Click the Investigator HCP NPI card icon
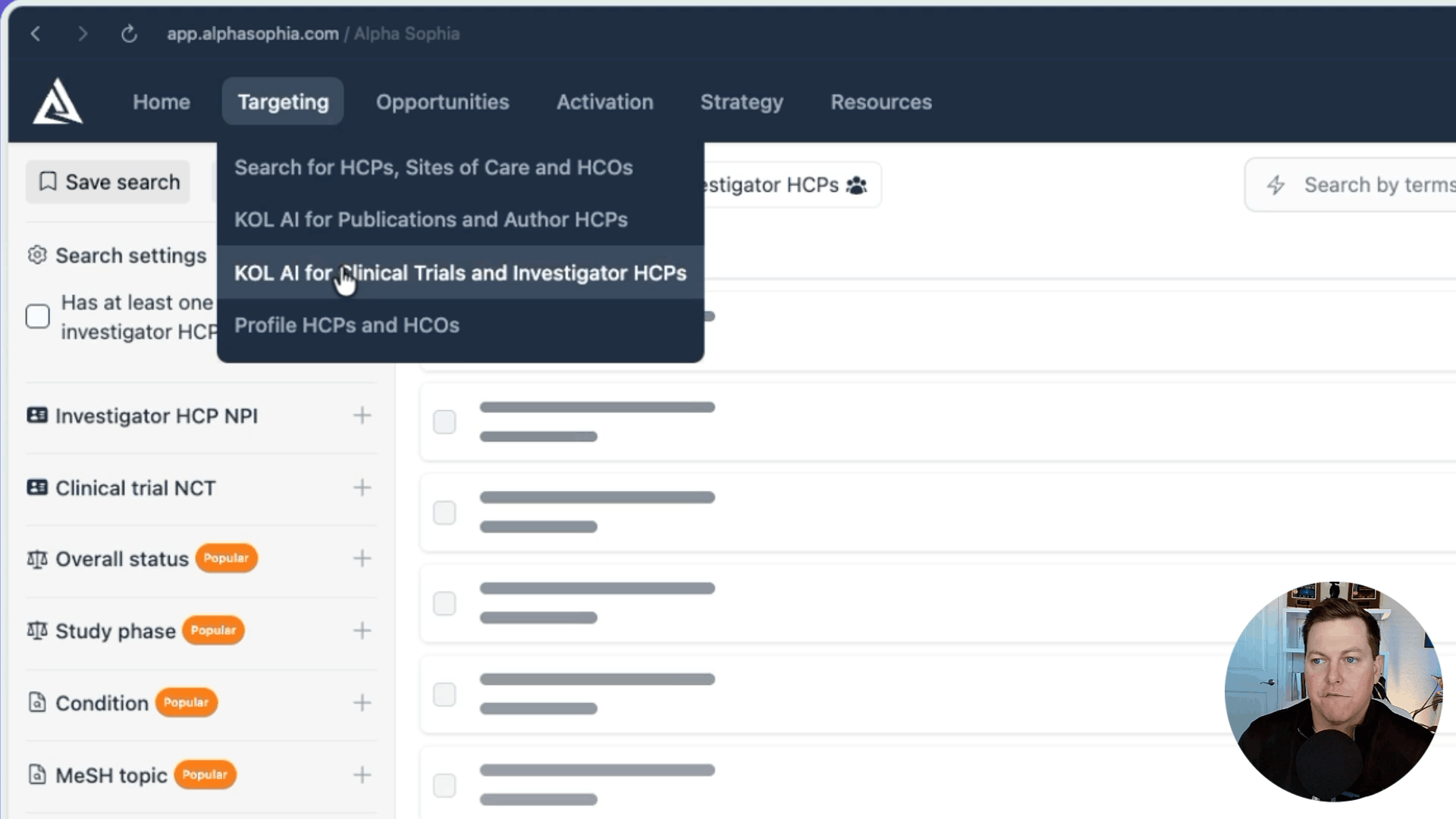This screenshot has height=819, width=1456. [x=37, y=416]
